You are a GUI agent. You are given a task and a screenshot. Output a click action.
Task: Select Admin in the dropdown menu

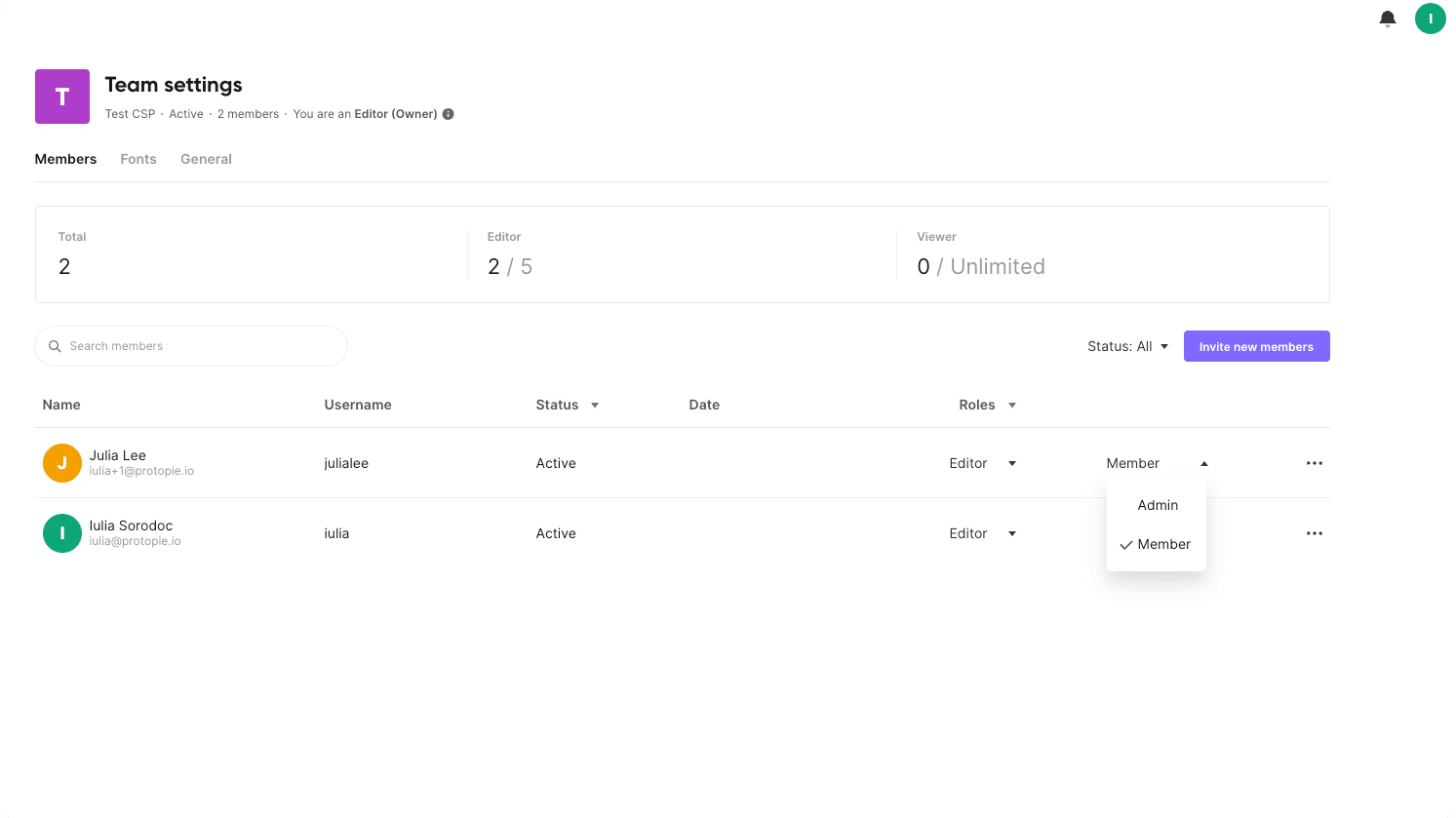coord(1157,505)
